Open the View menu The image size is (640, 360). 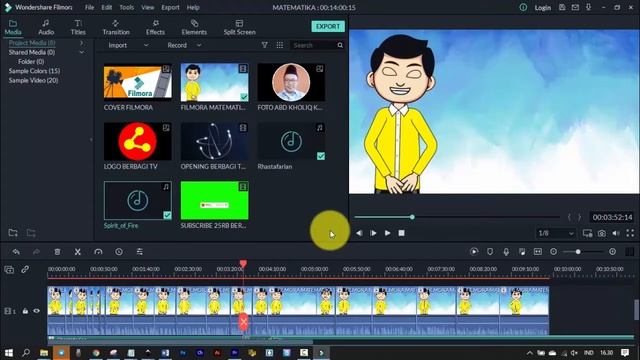pyautogui.click(x=148, y=7)
